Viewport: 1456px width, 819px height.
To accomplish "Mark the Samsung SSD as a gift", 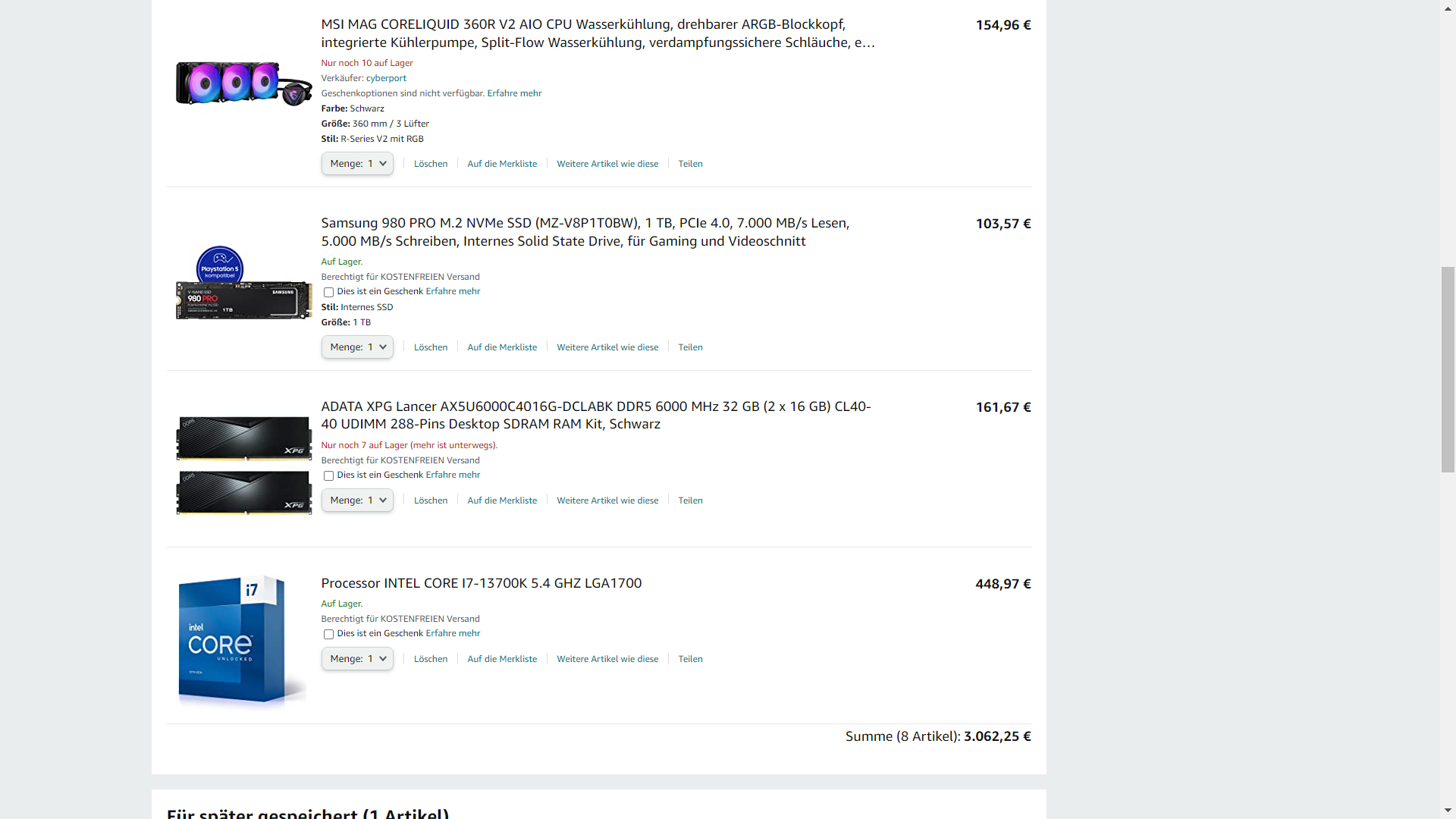I will [x=328, y=292].
